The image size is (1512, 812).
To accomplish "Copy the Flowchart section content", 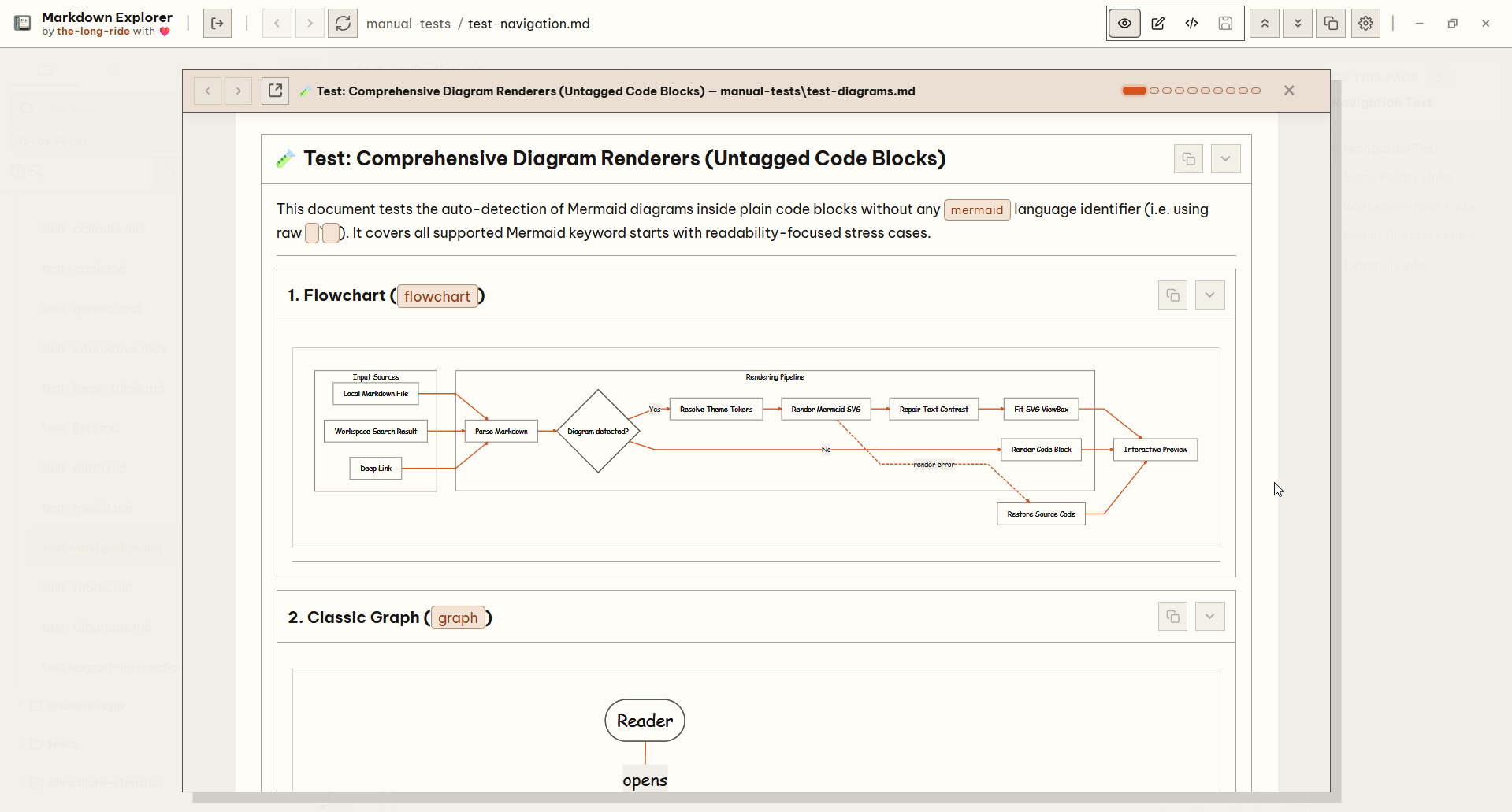I will (1172, 295).
